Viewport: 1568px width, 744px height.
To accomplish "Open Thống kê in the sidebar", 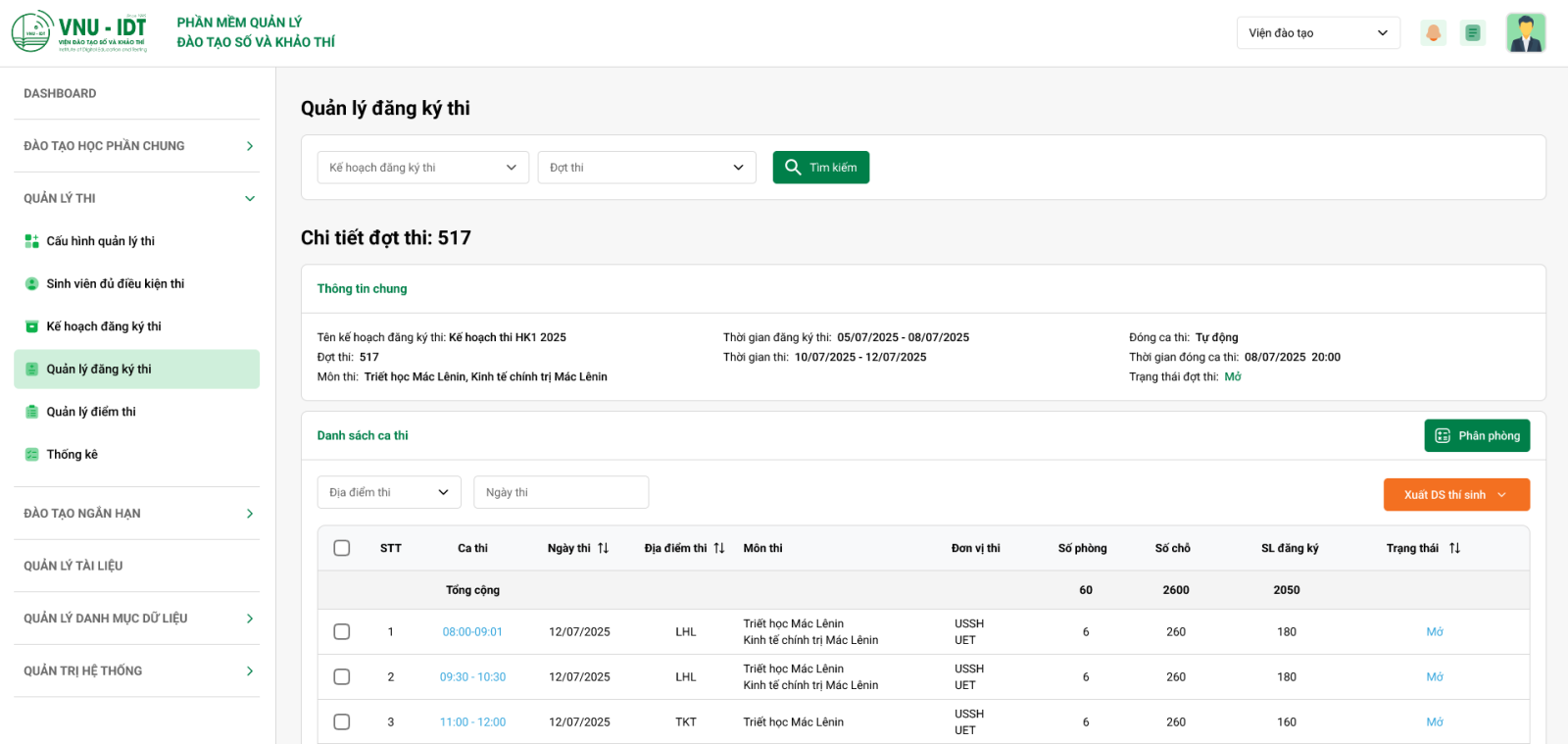I will 72,455.
